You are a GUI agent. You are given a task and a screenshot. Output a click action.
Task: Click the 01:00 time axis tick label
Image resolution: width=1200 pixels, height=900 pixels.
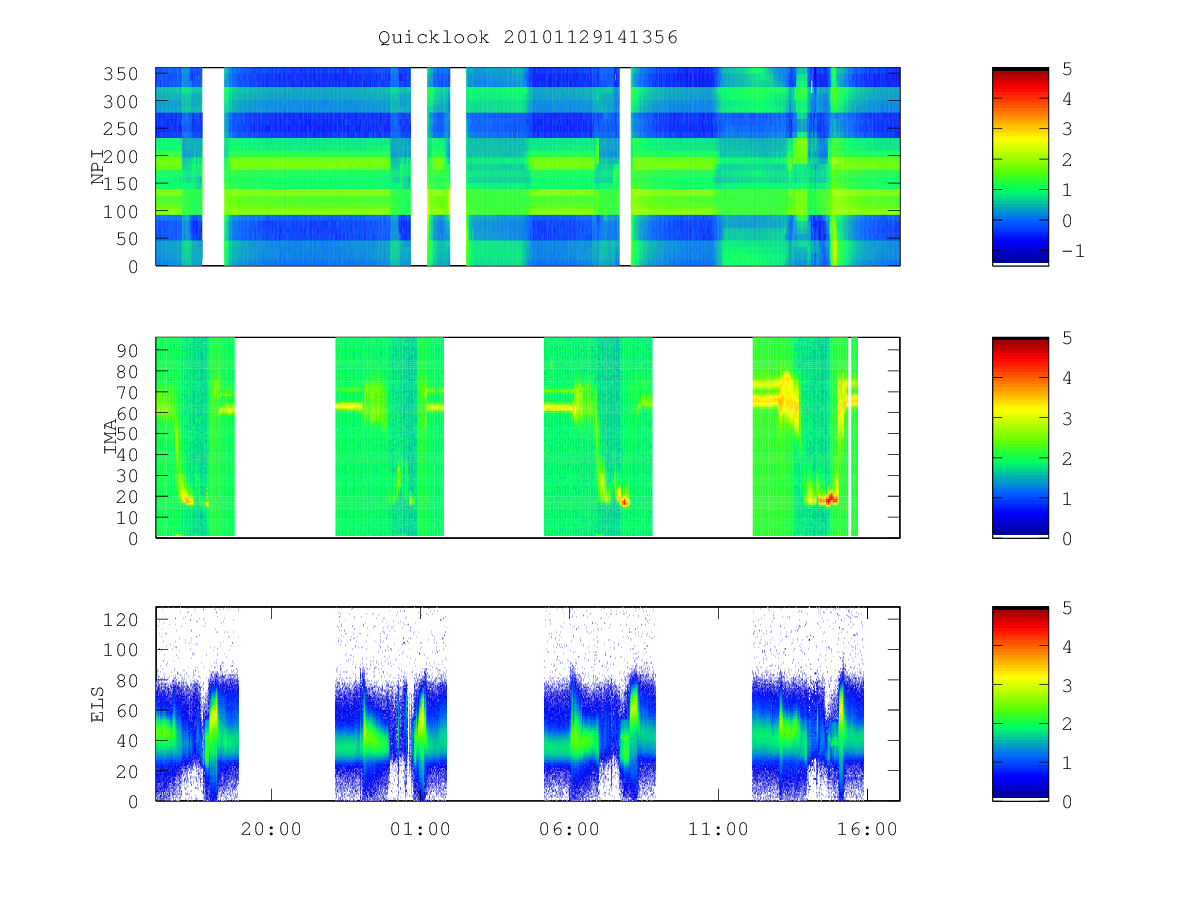pos(420,829)
